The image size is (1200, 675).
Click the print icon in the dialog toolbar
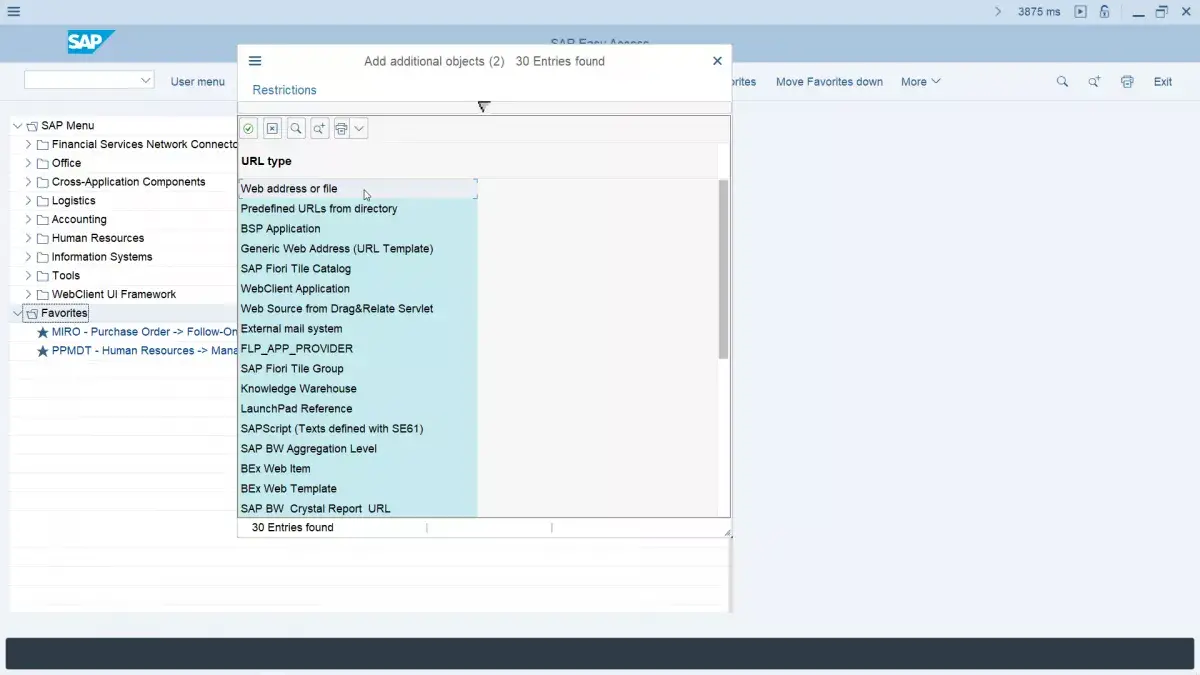click(341, 128)
